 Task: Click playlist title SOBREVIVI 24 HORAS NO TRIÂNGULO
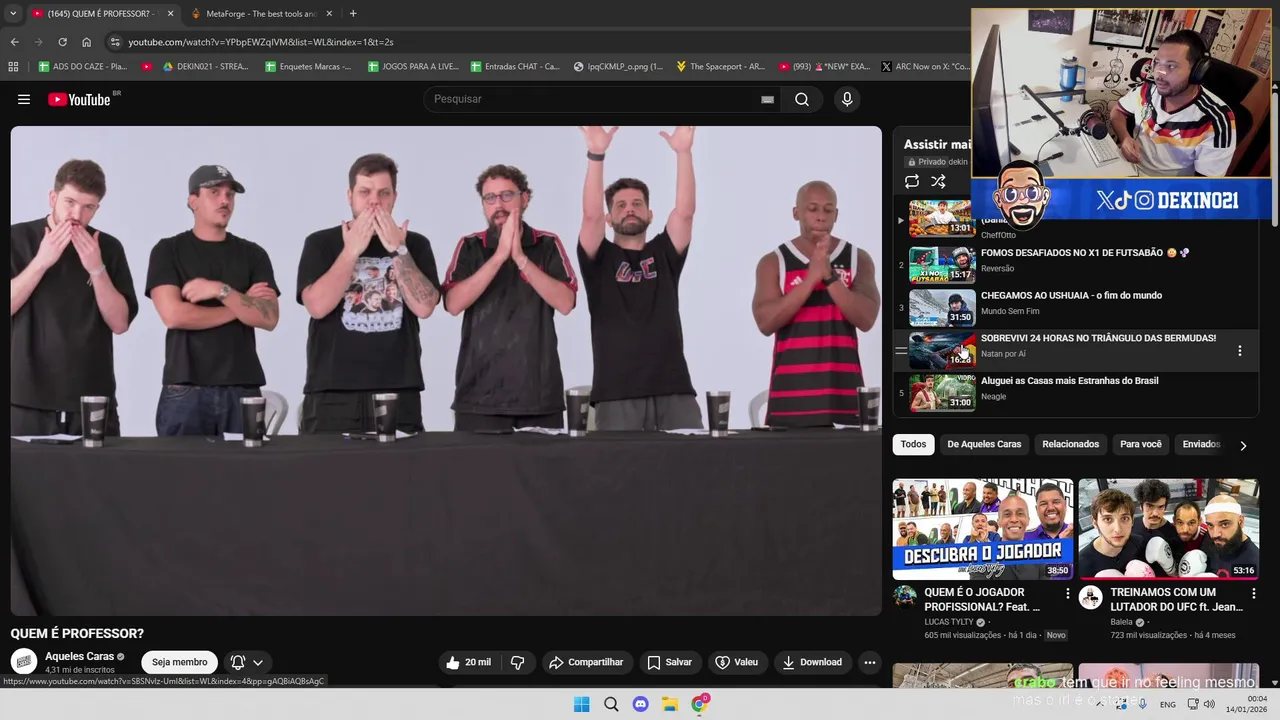1098,338
